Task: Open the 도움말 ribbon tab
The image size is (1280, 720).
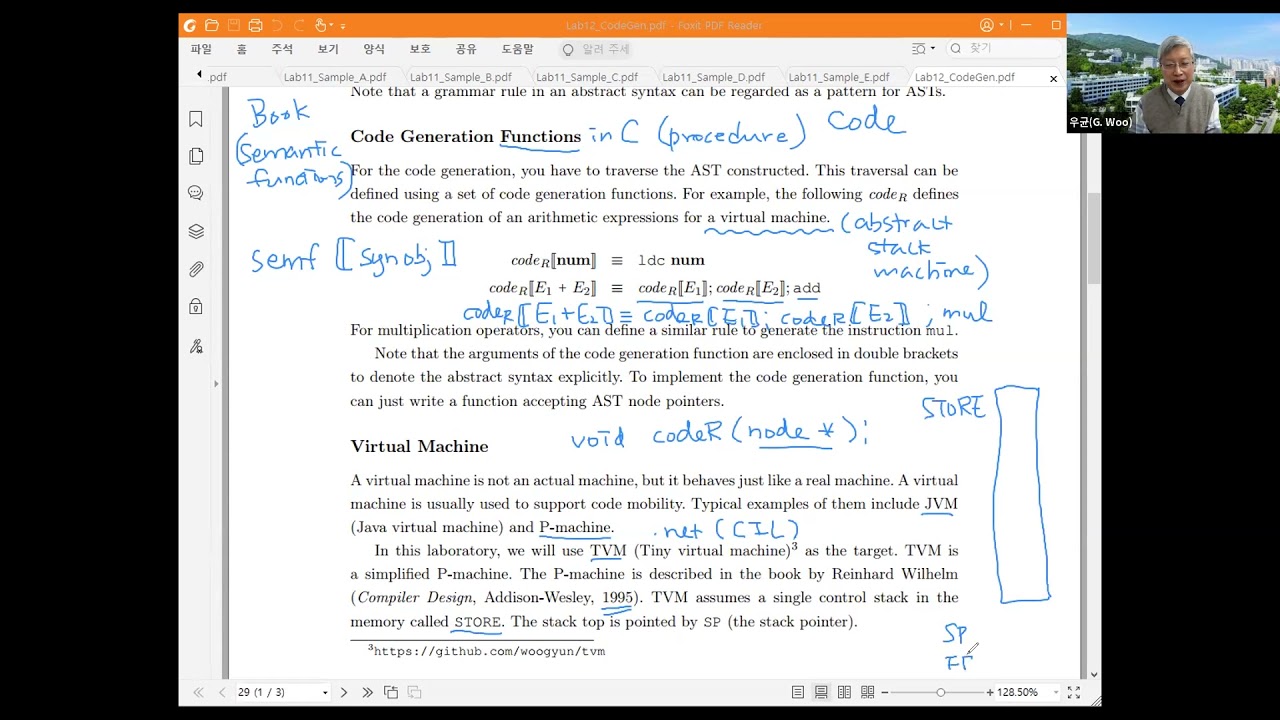Action: coord(517,49)
